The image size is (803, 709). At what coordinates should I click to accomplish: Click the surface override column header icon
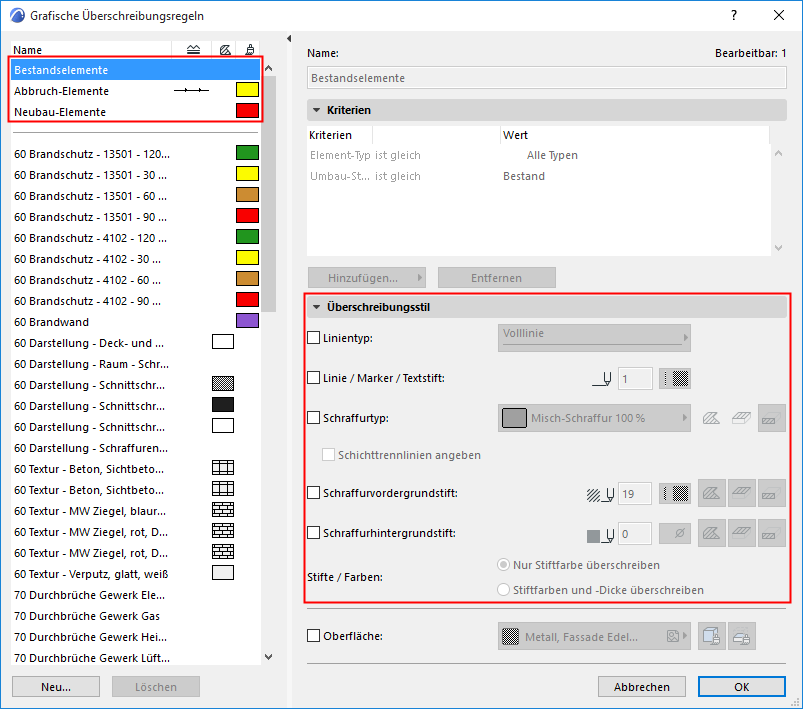249,50
